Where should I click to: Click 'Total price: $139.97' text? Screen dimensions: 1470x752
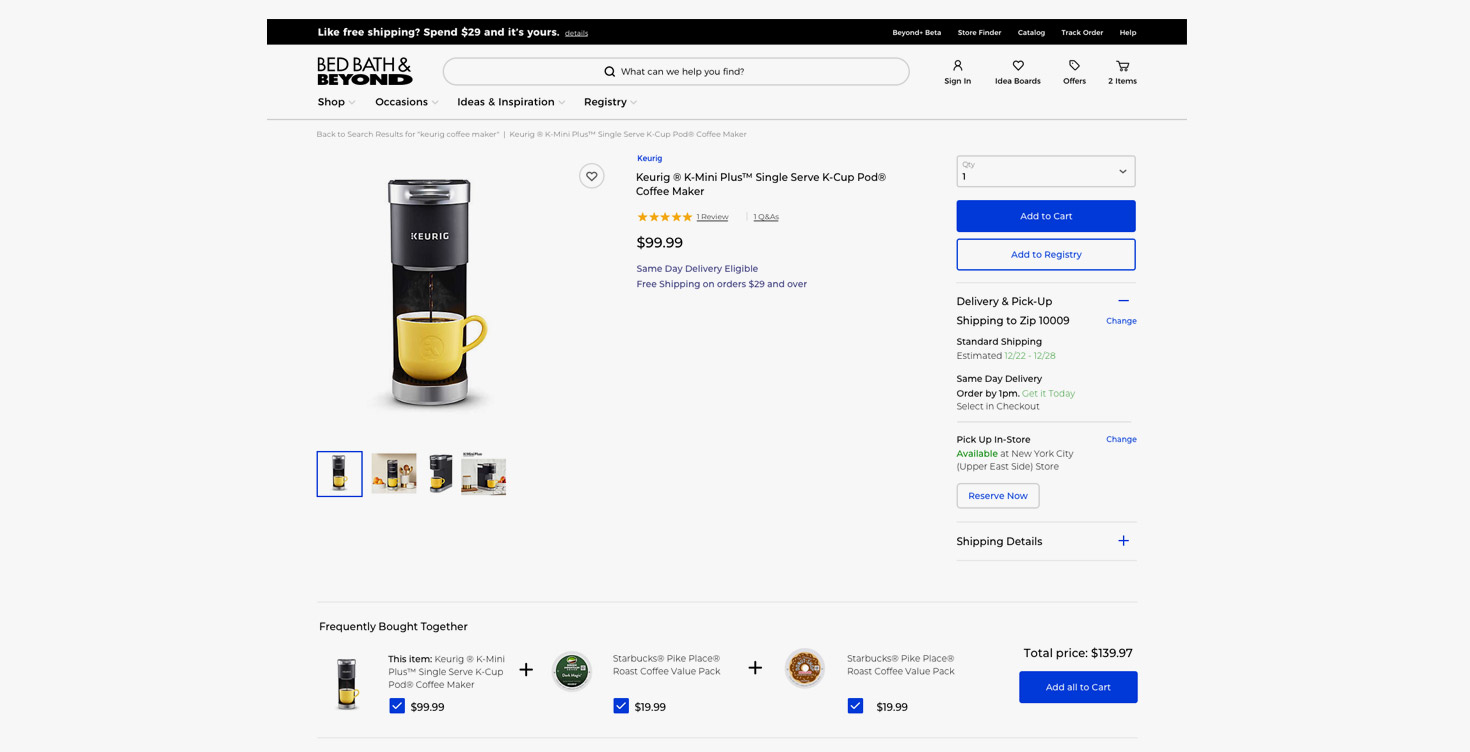coord(1078,653)
